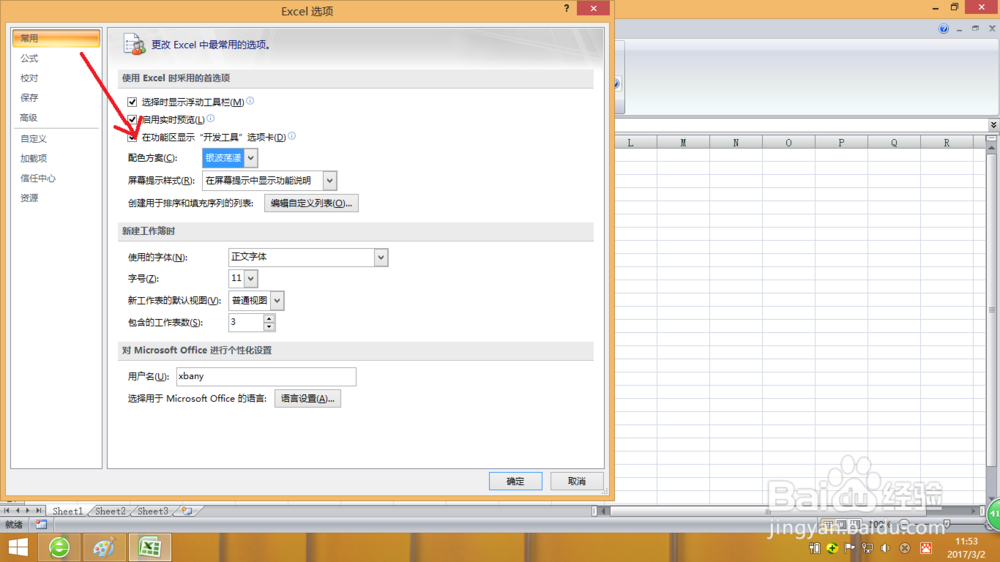The height and width of the screenshot is (562, 1000).
Task: Switch to Page Break Preview in the status bar
Action: (855, 524)
